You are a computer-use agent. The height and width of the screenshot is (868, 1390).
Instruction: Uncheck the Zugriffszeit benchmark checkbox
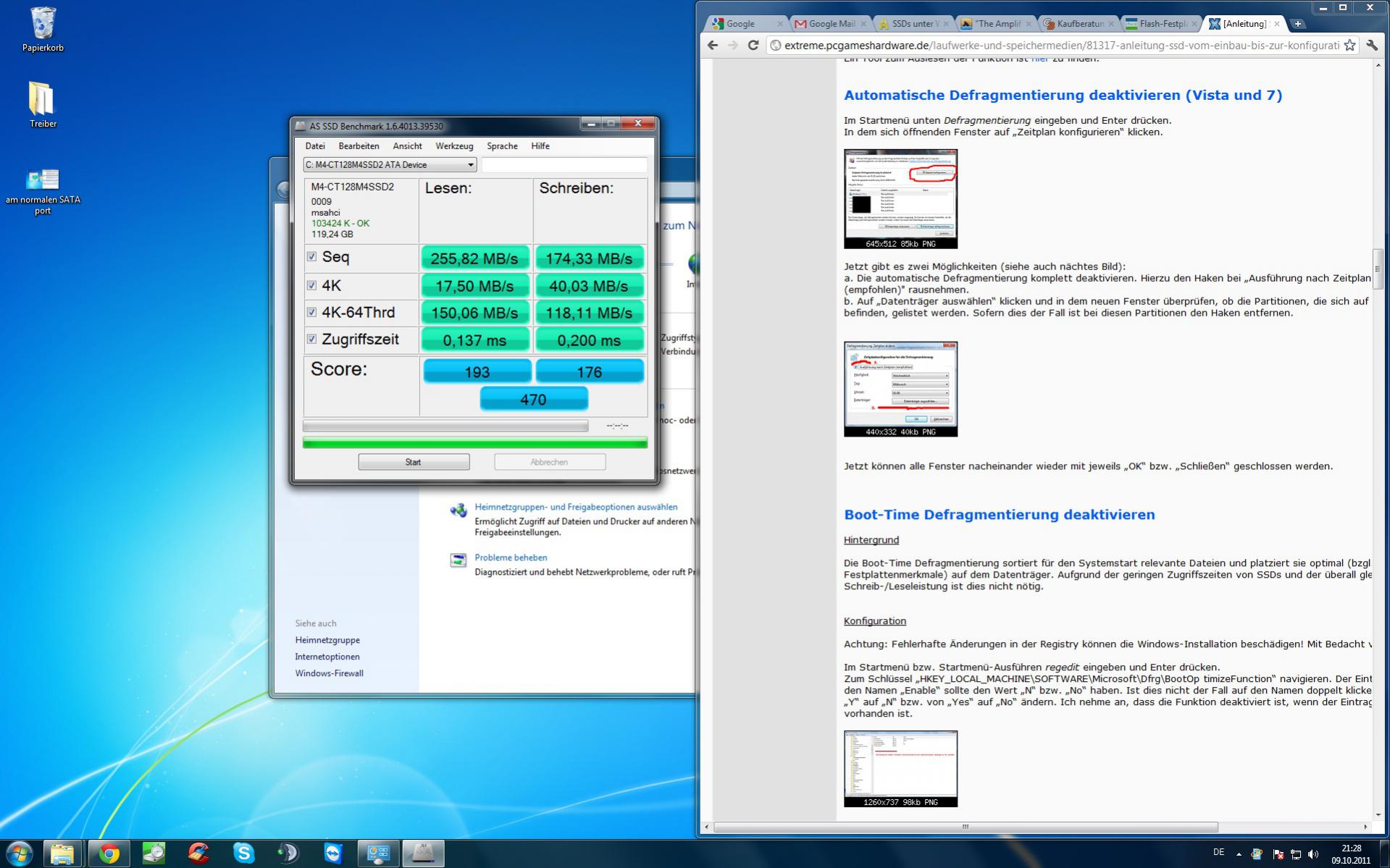tap(311, 339)
